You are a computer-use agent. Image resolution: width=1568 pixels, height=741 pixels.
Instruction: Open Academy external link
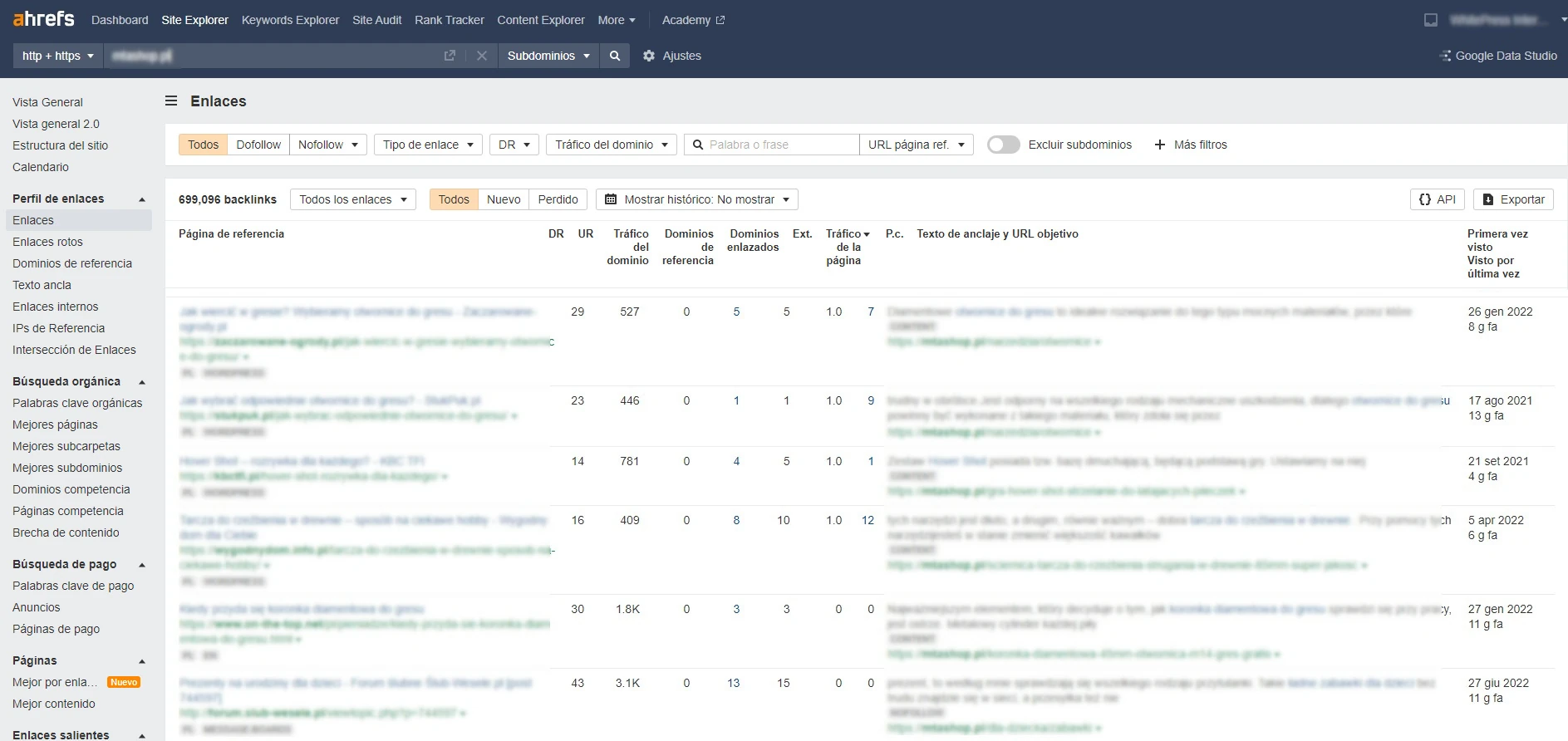pyautogui.click(x=693, y=20)
